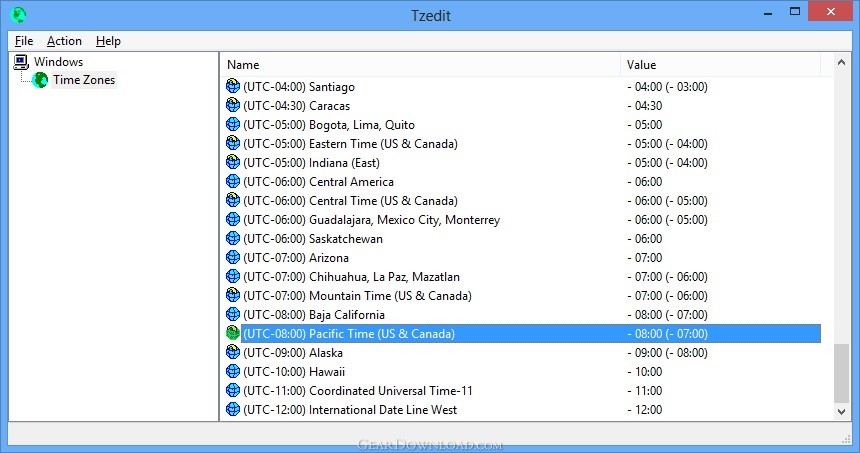
Task: Click the globe icon beside Saskatchewan
Action: 233,238
